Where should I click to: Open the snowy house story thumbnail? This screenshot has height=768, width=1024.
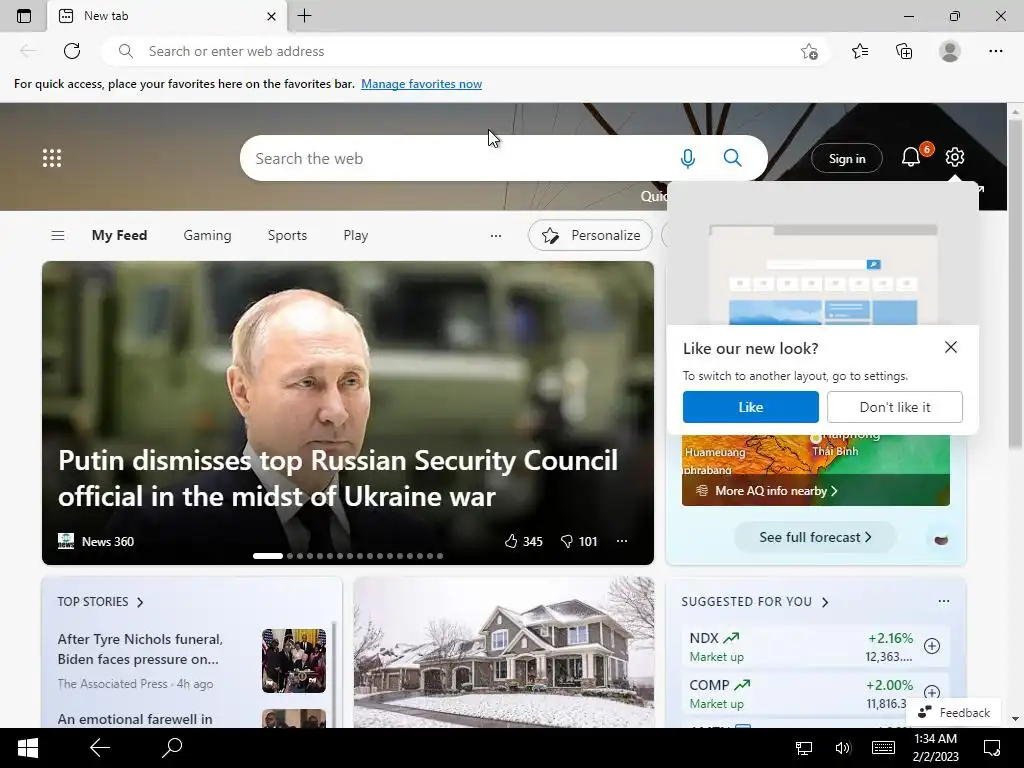pyautogui.click(x=504, y=652)
